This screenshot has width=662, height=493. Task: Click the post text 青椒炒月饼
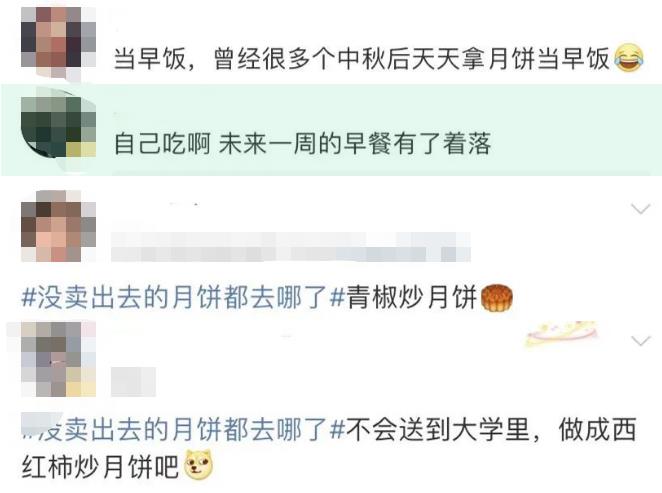click(412, 298)
